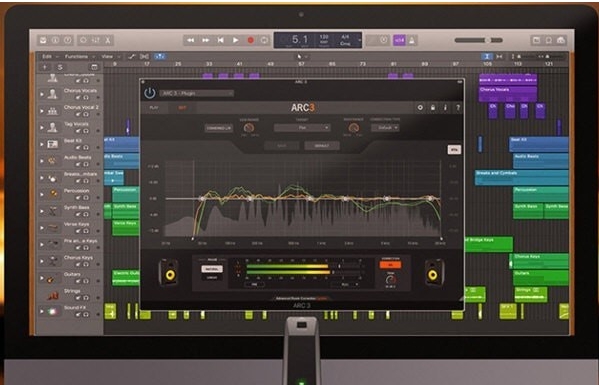This screenshot has width=599, height=385.
Task: Adjust the horizontal zoom slider
Action: [548, 57]
